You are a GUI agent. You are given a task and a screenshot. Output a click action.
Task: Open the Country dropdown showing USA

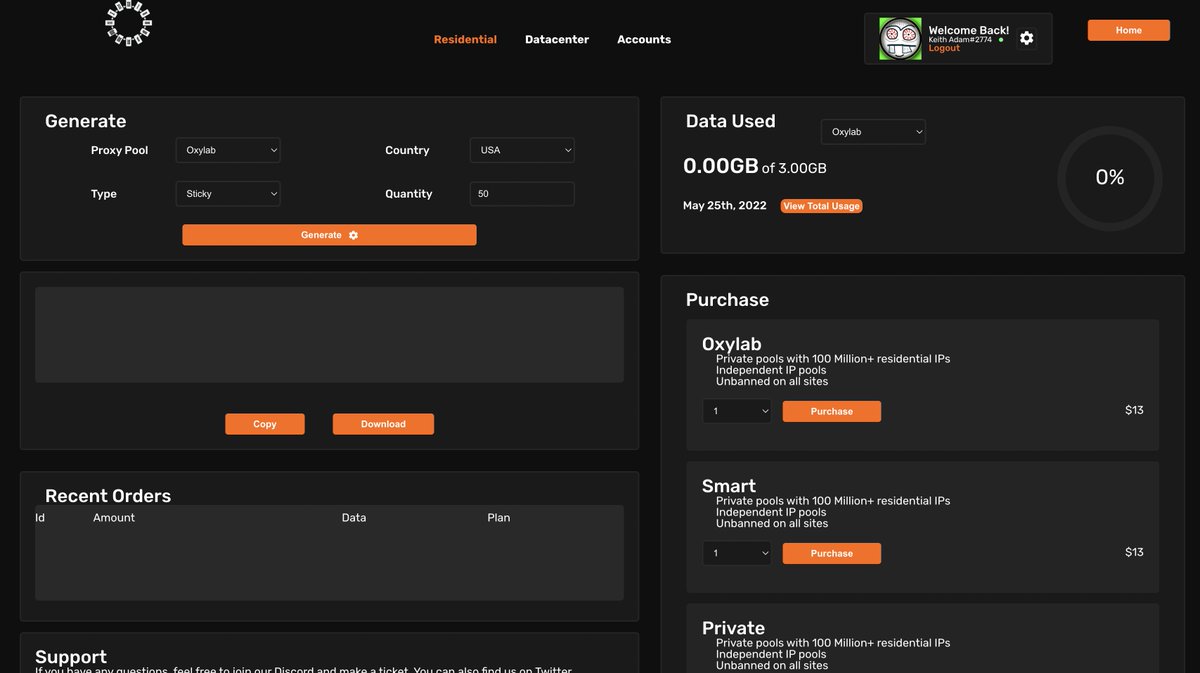(x=522, y=150)
